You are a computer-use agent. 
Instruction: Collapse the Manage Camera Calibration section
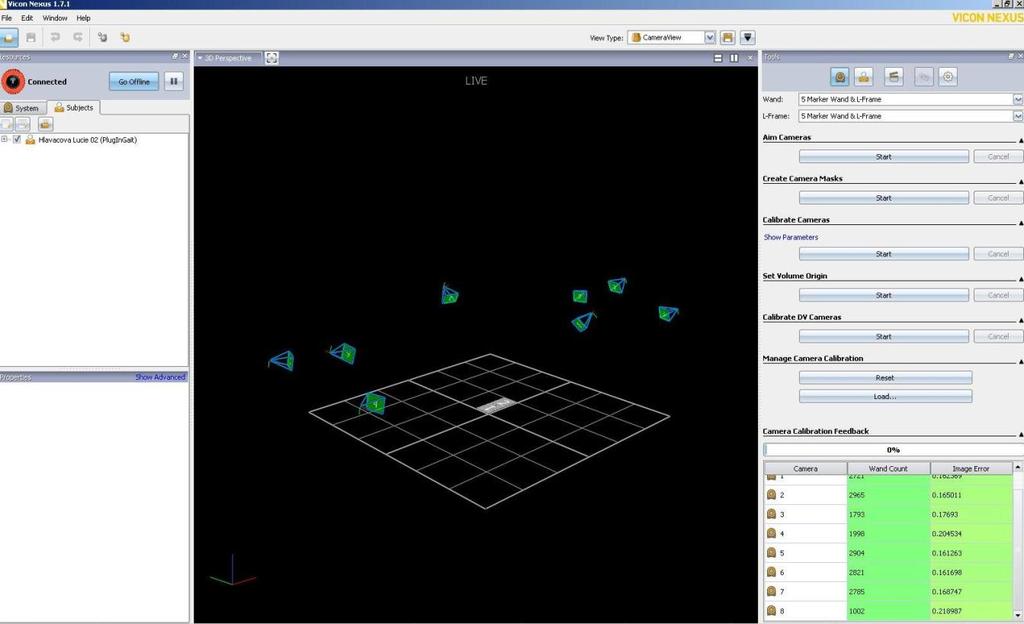pyautogui.click(x=1021, y=361)
